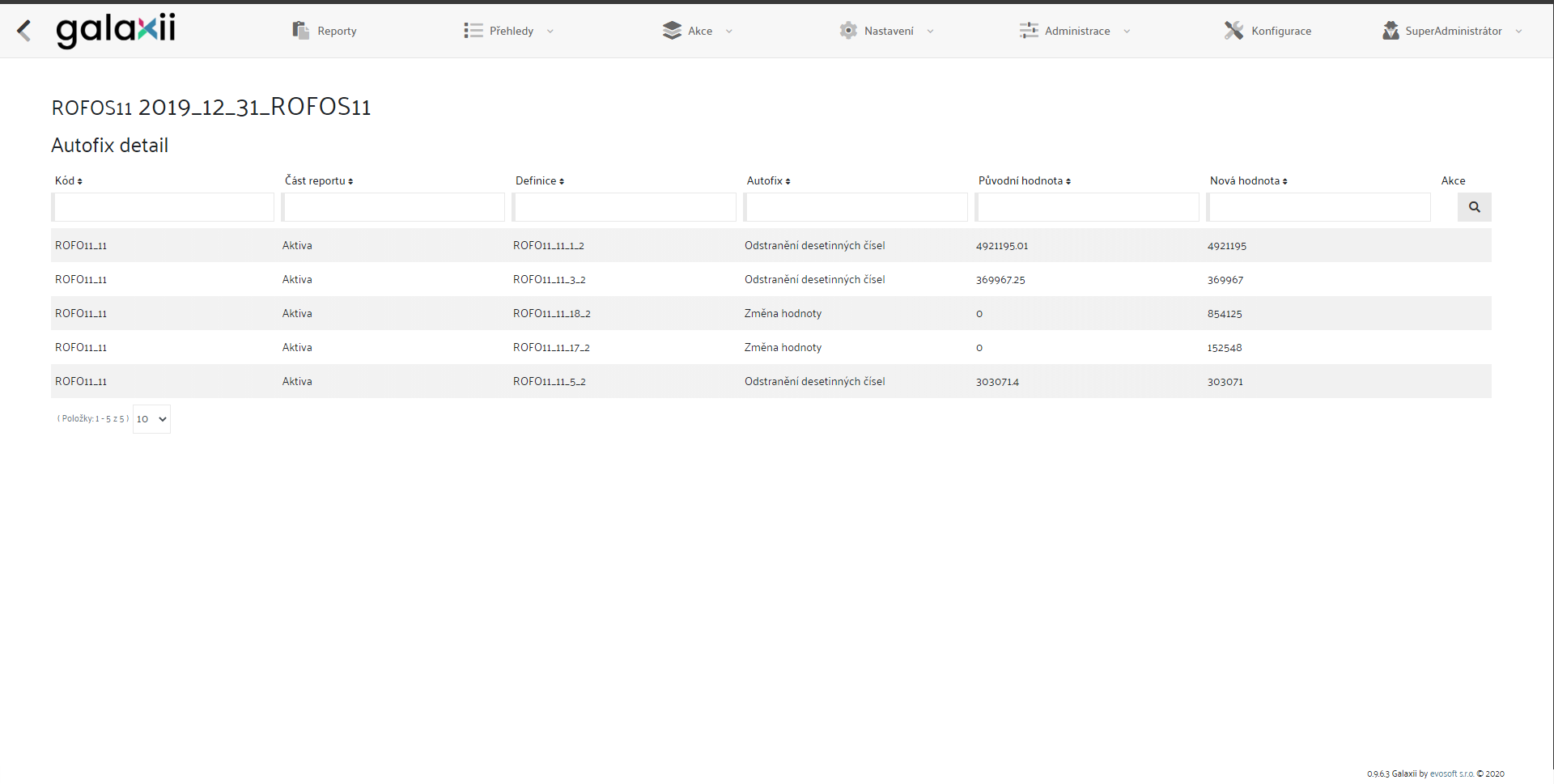Click original value 3030714
Viewport: 1554px width, 784px height.
click(x=997, y=382)
